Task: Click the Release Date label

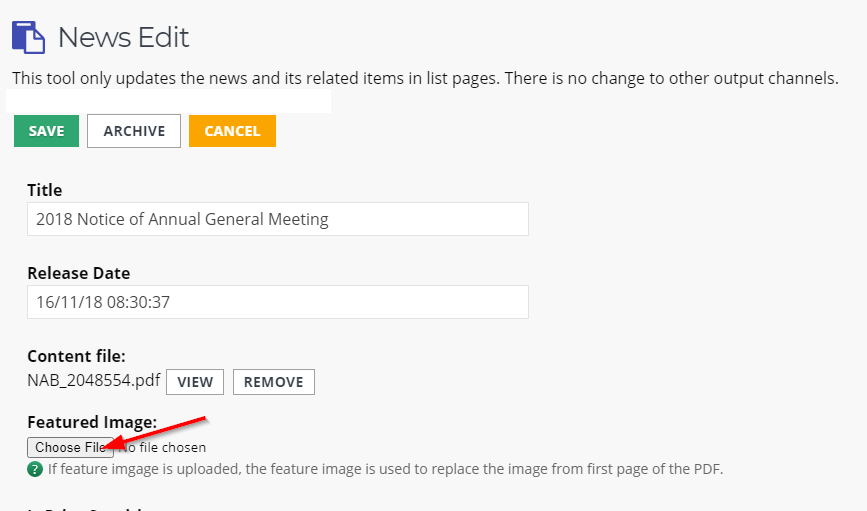Action: point(79,273)
